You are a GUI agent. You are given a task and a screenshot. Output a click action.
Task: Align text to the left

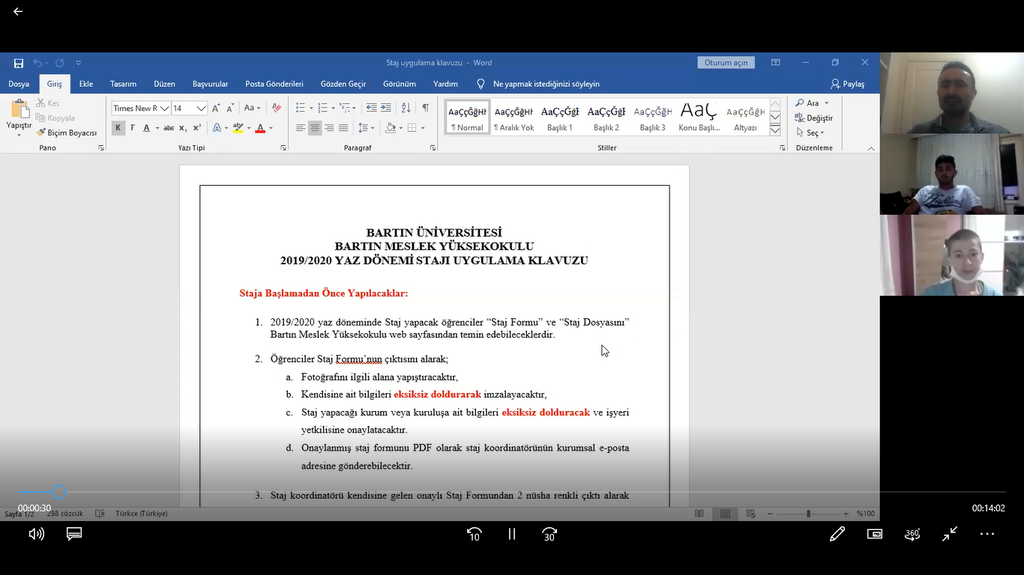300,128
